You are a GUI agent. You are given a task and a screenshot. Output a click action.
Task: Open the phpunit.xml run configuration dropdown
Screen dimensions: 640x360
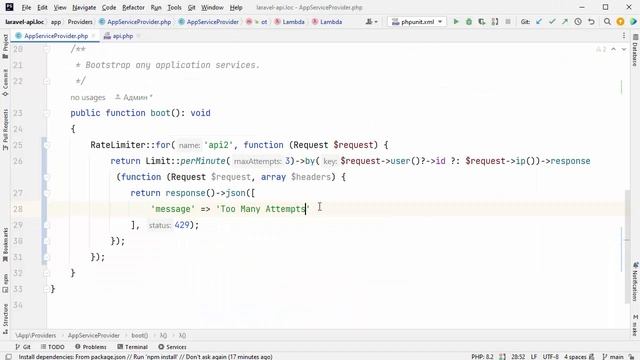click(417, 22)
